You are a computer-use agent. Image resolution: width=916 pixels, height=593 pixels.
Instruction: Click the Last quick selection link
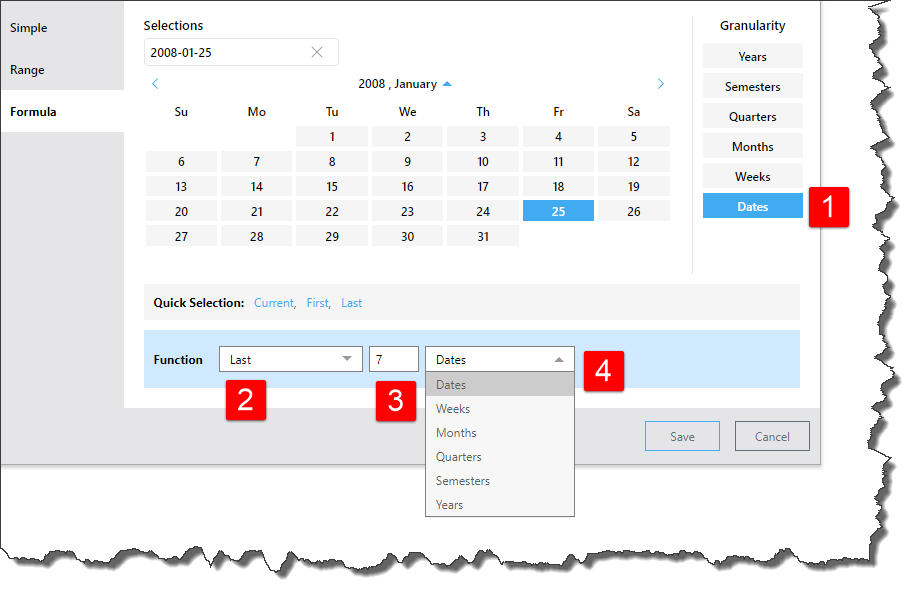(352, 303)
